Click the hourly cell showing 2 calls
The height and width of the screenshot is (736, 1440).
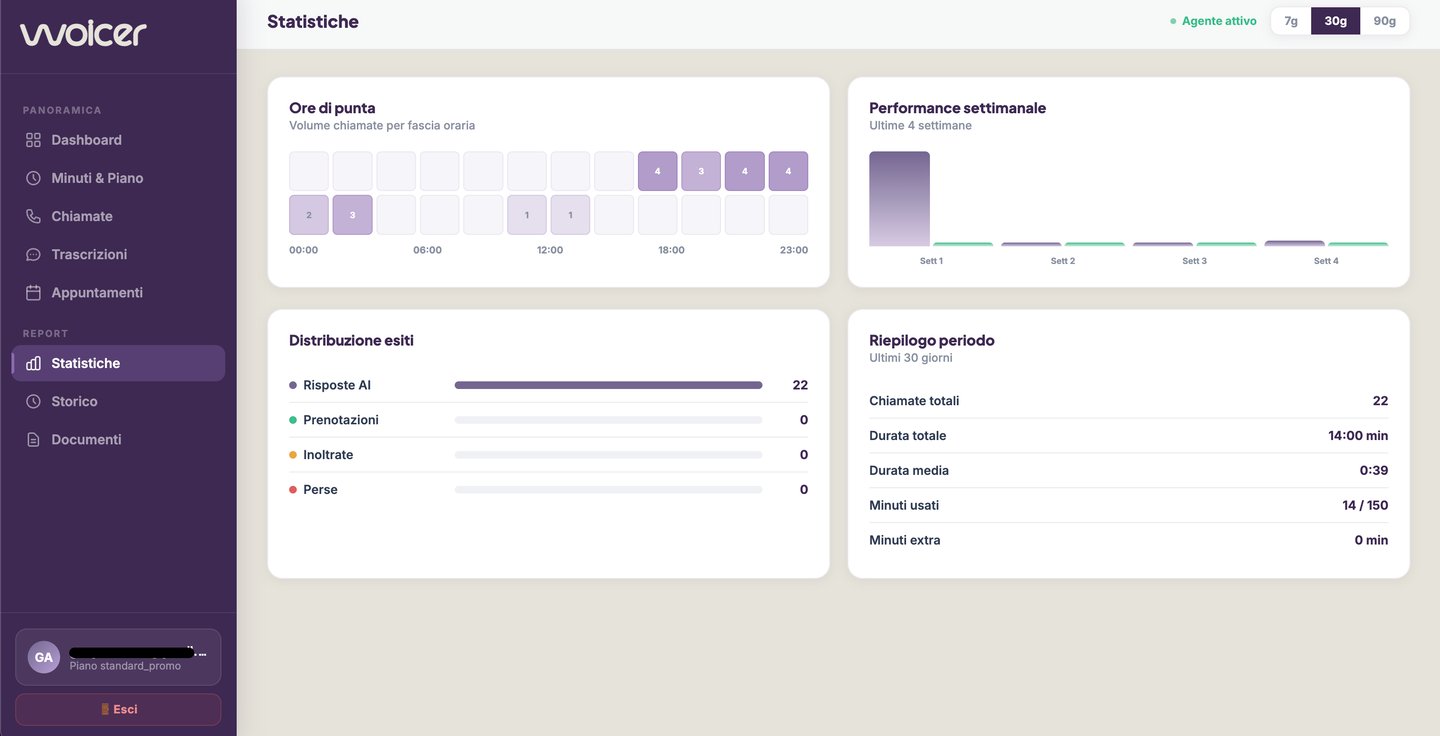pyautogui.click(x=309, y=215)
